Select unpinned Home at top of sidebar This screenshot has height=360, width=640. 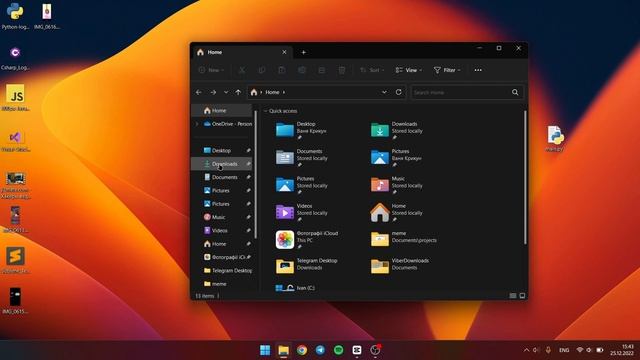tap(222, 111)
